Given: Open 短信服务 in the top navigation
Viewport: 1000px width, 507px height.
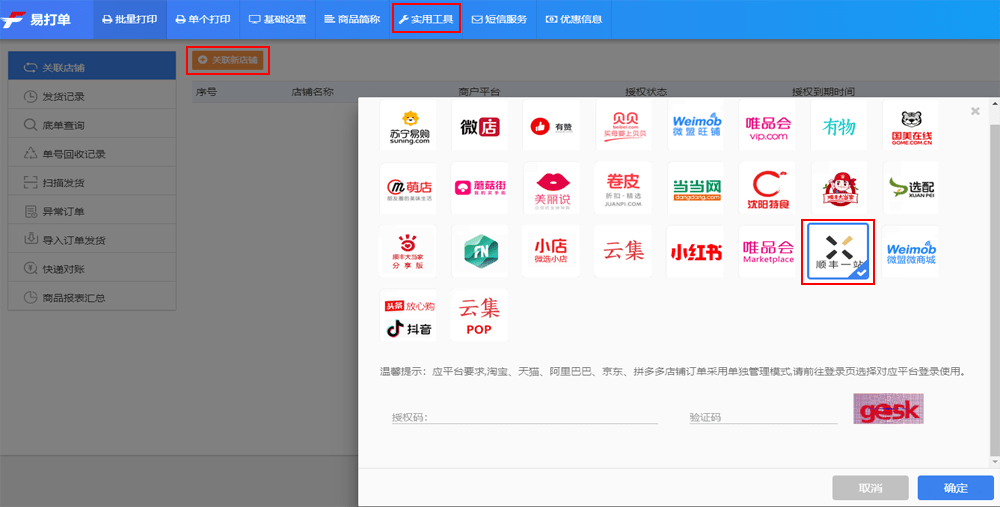Looking at the screenshot, I should (x=499, y=19).
